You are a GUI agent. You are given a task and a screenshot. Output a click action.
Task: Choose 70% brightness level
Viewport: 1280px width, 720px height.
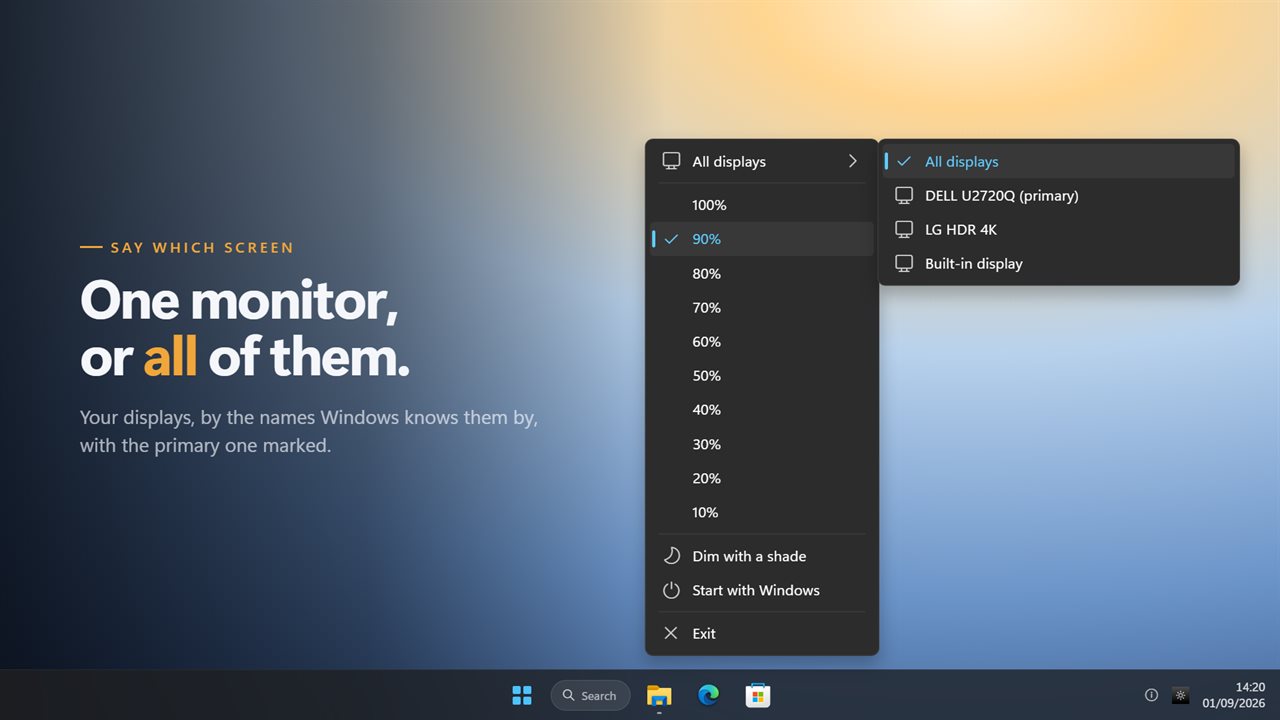(762, 307)
